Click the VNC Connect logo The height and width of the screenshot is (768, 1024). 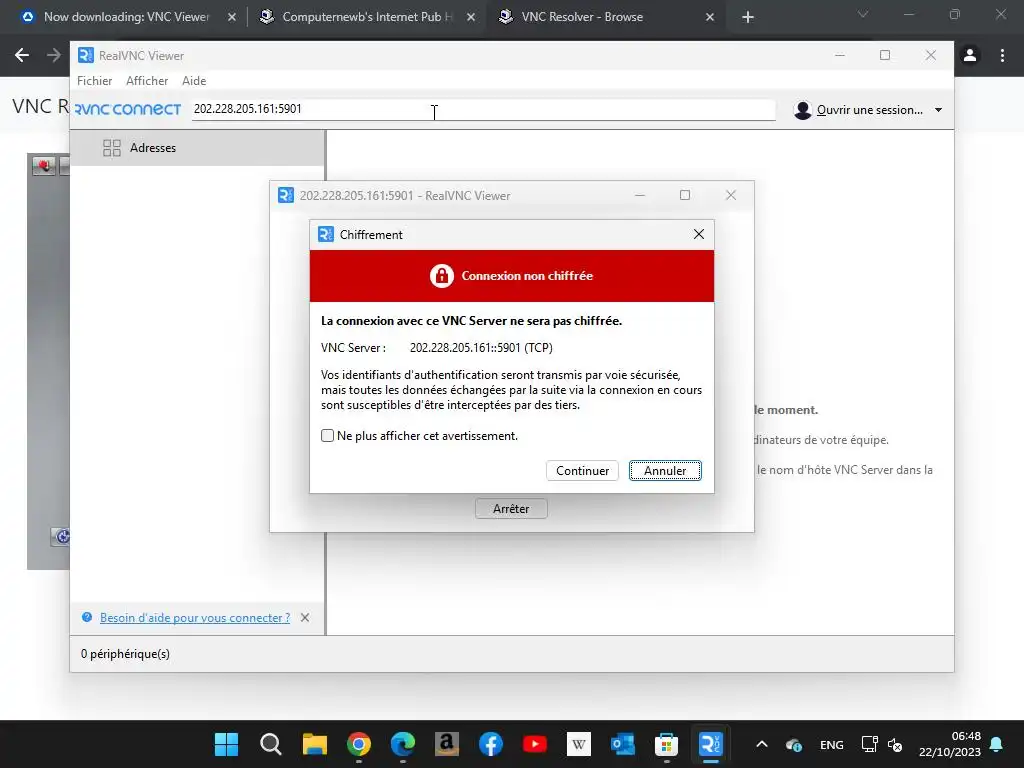click(128, 109)
